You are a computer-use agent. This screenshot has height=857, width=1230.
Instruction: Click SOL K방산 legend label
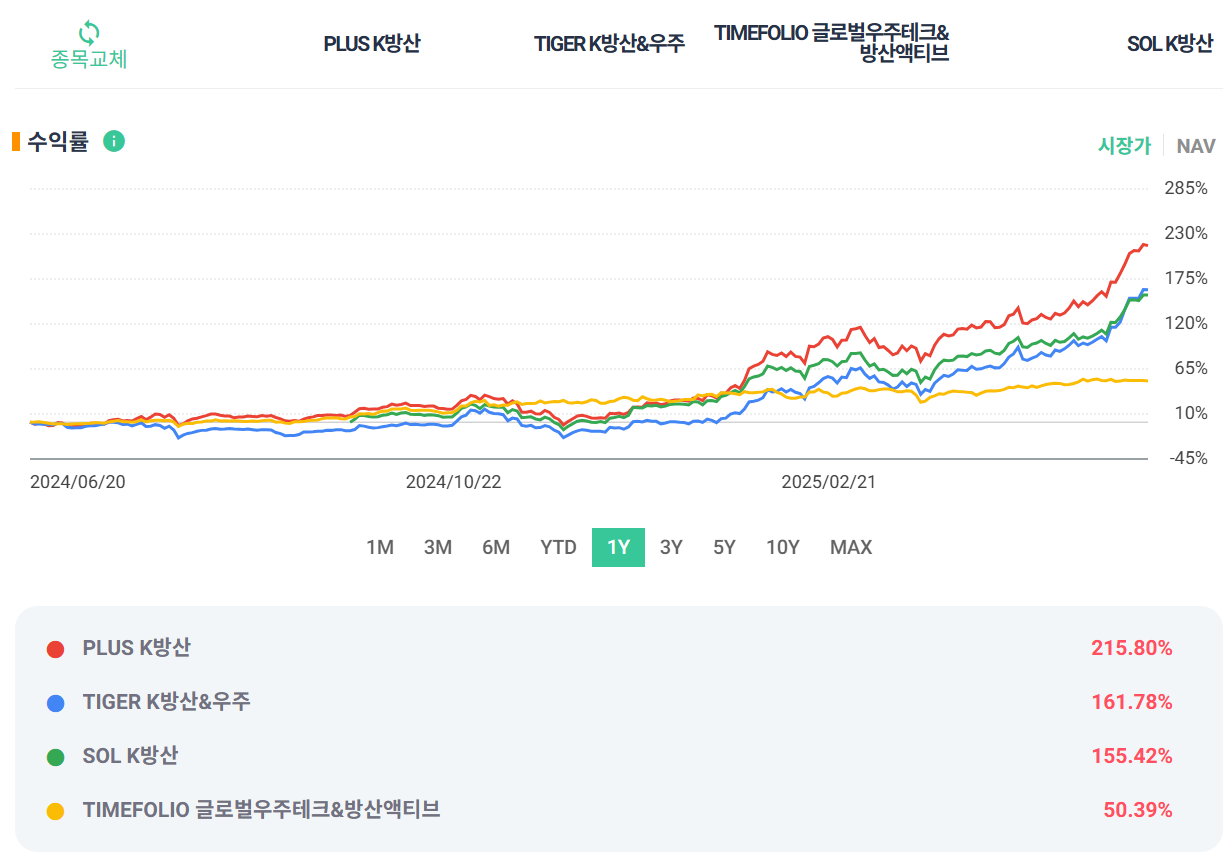[131, 756]
